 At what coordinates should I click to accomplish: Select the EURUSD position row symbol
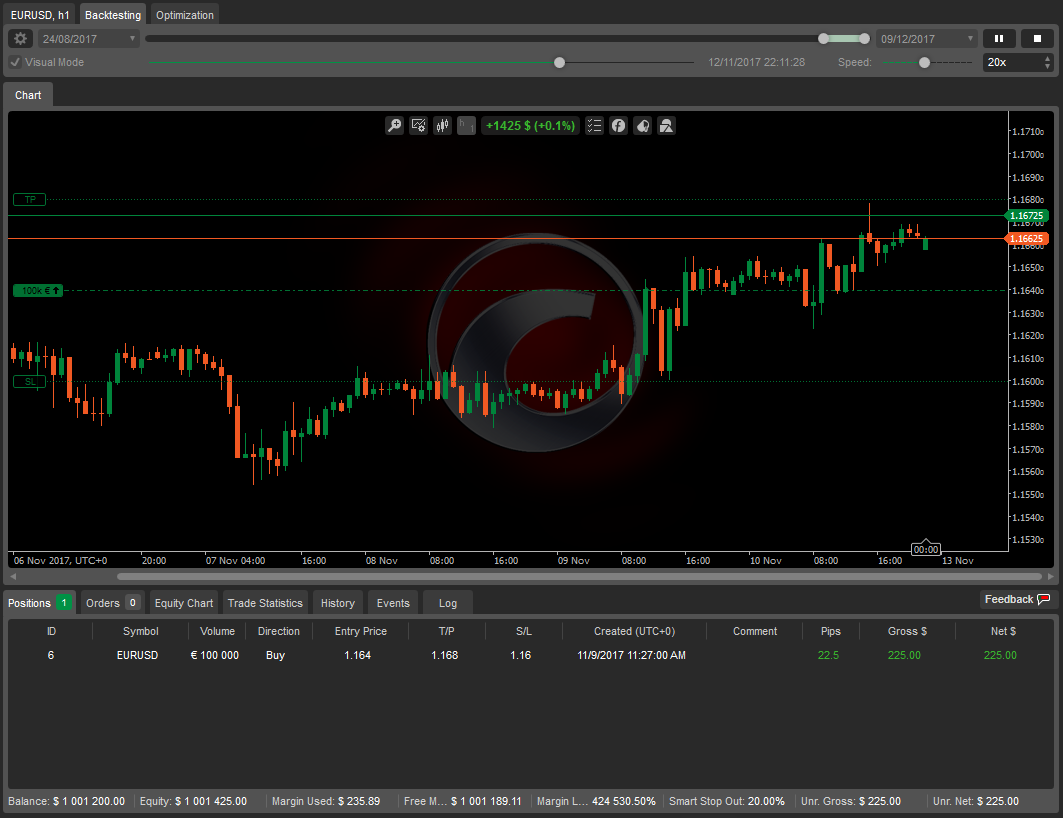pyautogui.click(x=137, y=655)
